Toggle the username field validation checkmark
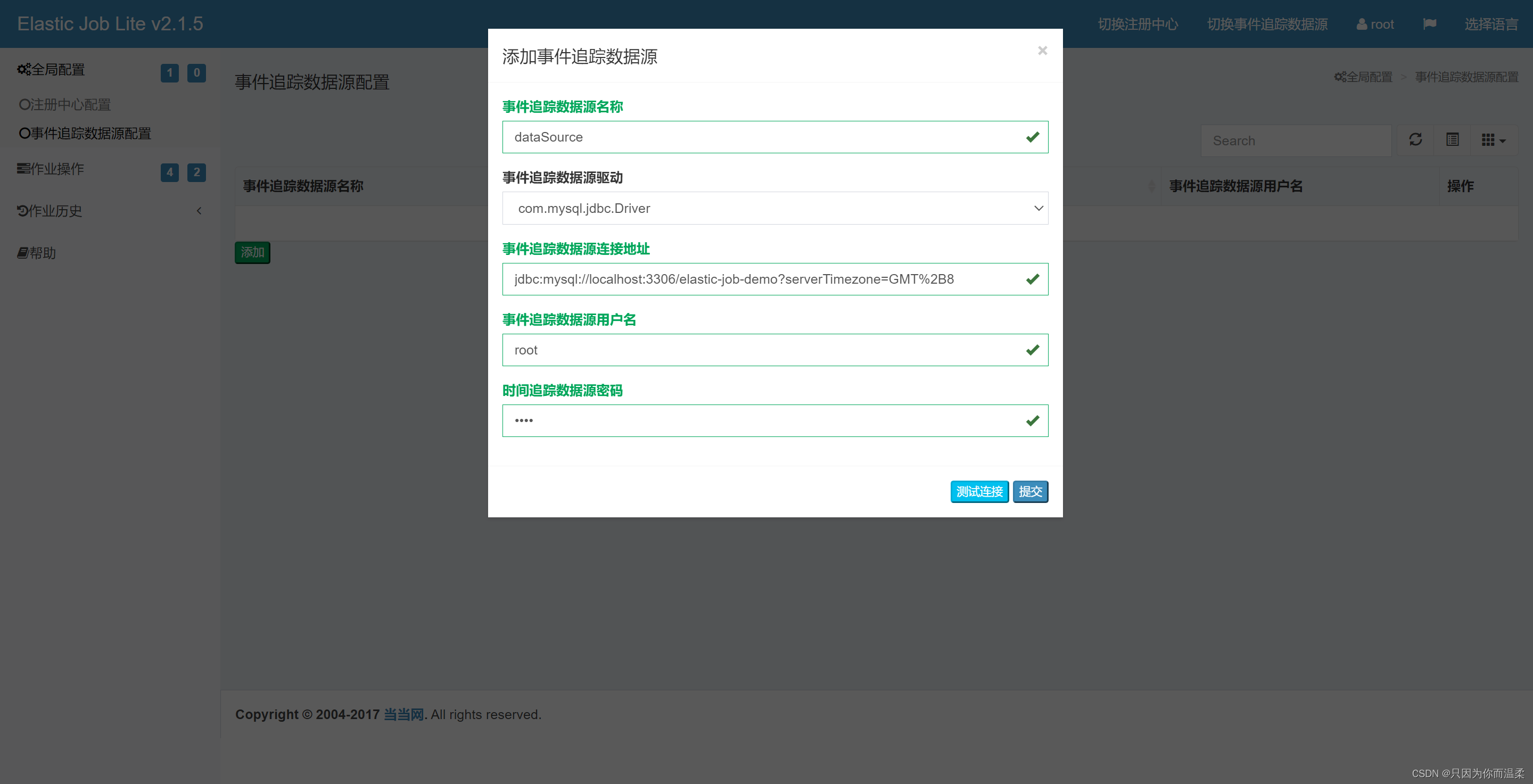Image resolution: width=1533 pixels, height=784 pixels. pos(1032,350)
